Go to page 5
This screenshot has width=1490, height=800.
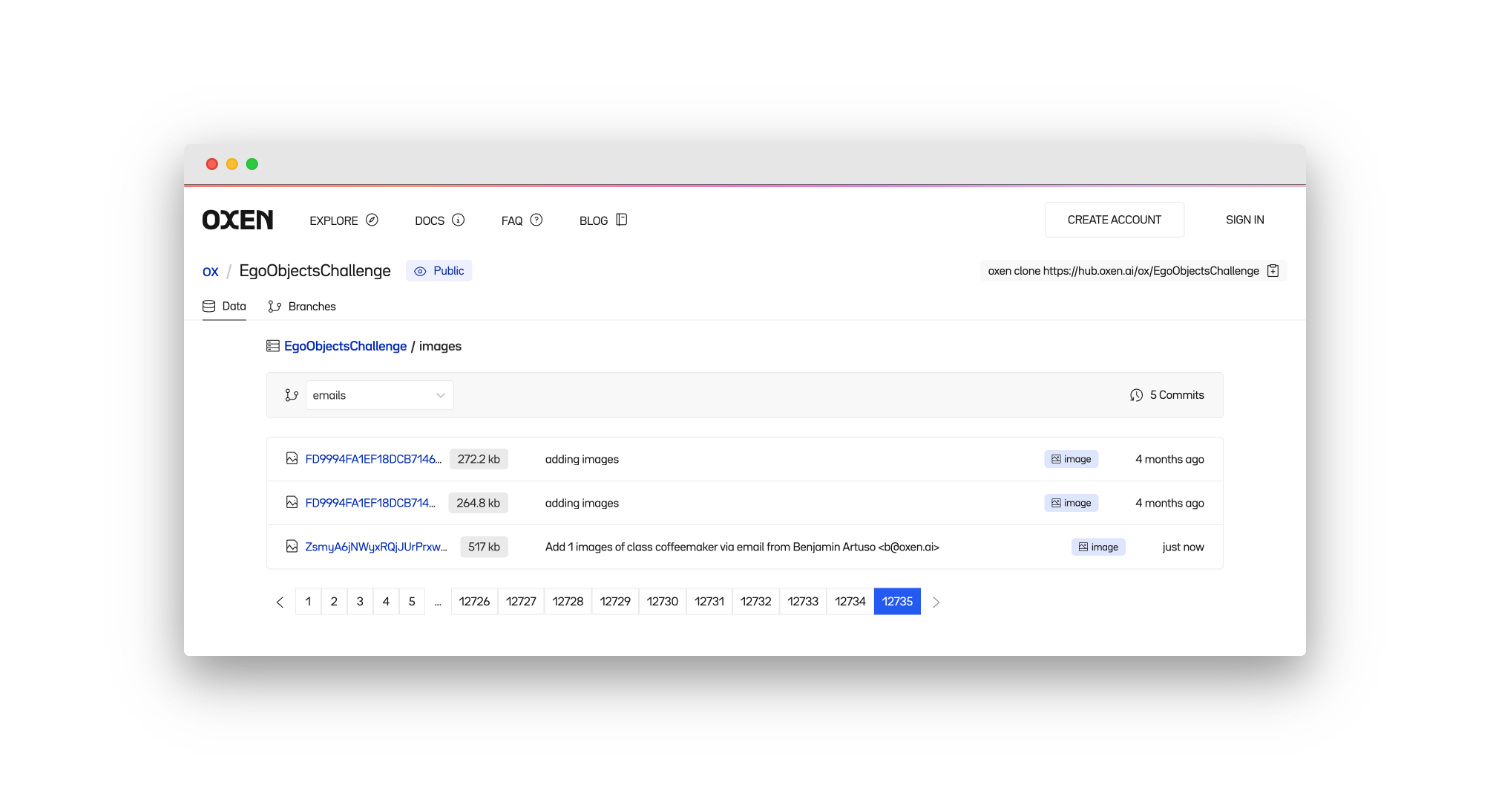point(412,601)
